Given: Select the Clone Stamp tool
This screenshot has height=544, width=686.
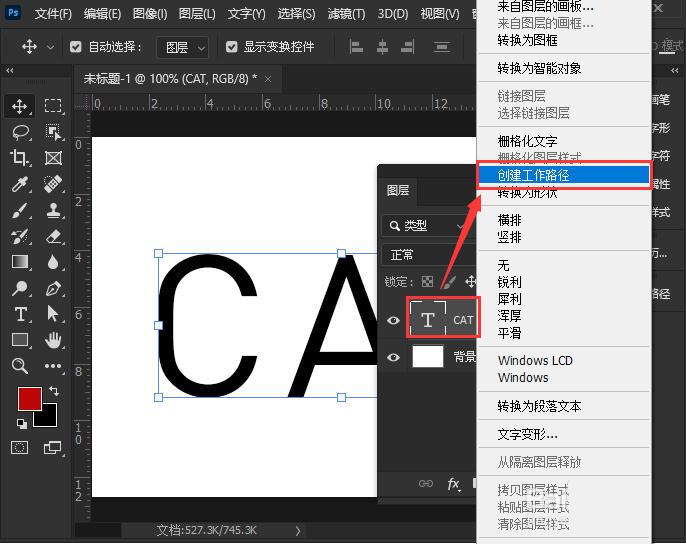Looking at the screenshot, I should pyautogui.click(x=53, y=210).
